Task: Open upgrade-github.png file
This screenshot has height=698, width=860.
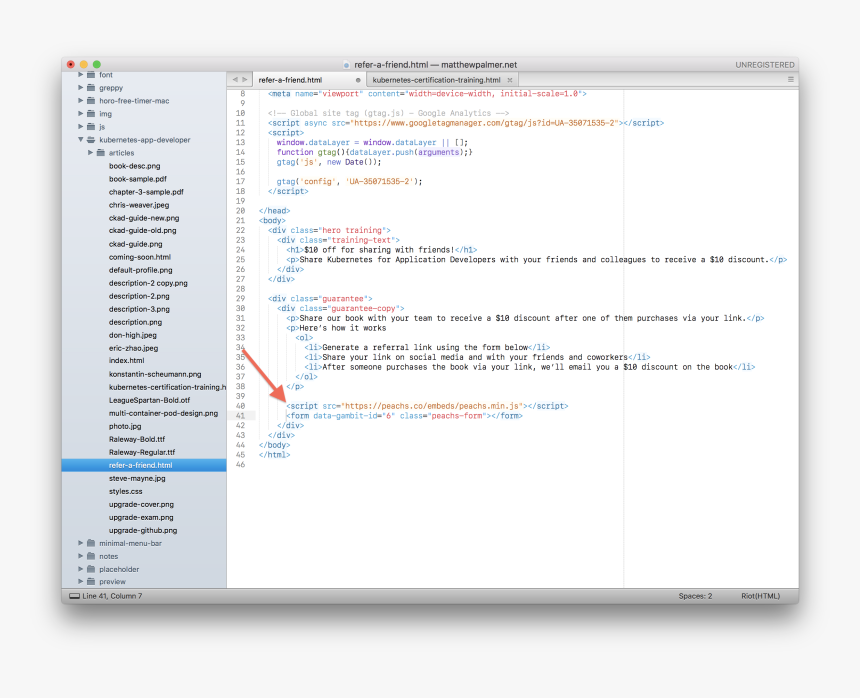Action: 143,531
